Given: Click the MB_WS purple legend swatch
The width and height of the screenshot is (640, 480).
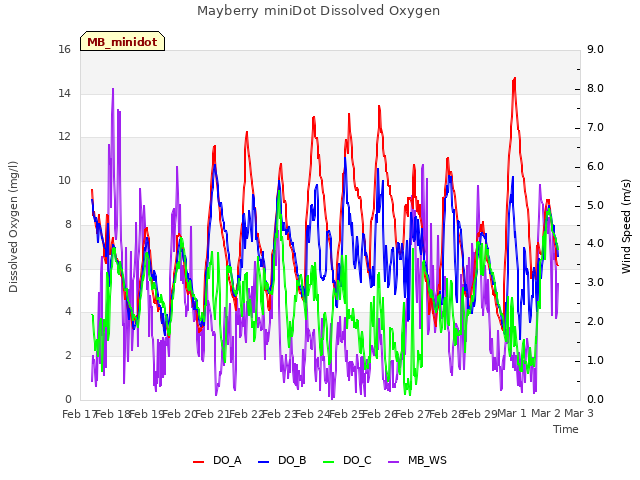Looking at the screenshot, I should tap(393, 462).
